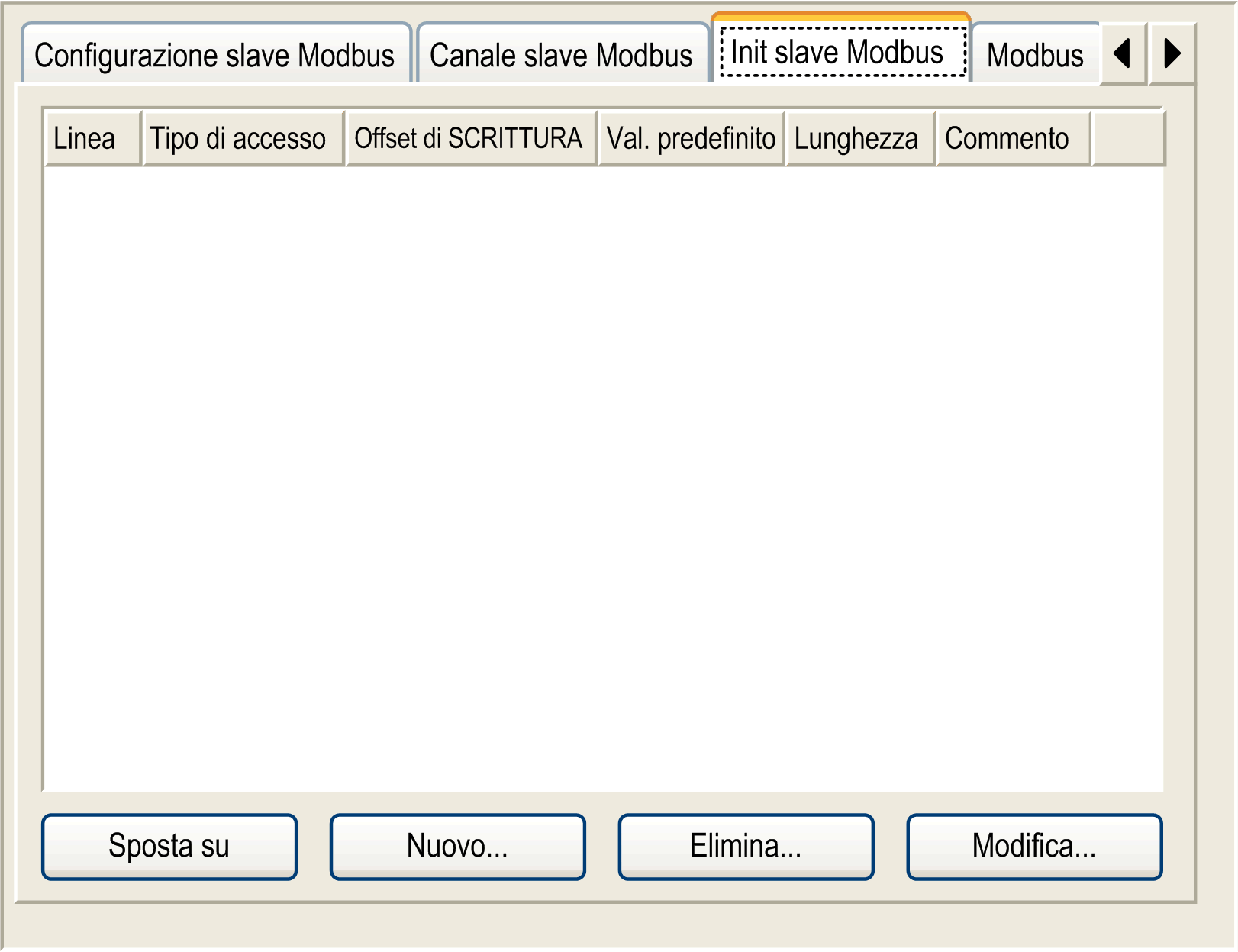The image size is (1238, 952).
Task: Click the blank column header after Commento
Action: pyautogui.click(x=1128, y=138)
